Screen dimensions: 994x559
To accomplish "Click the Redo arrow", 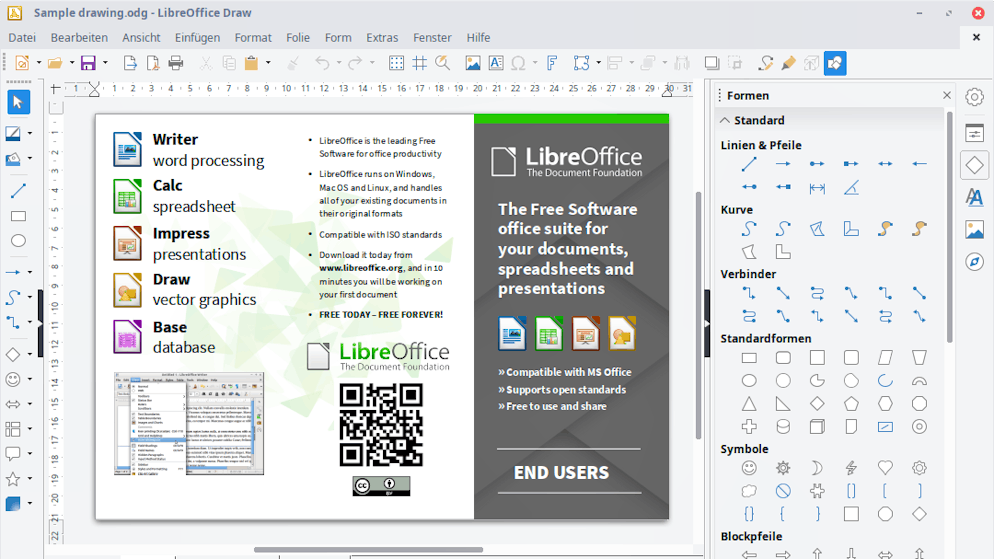I will point(355,63).
